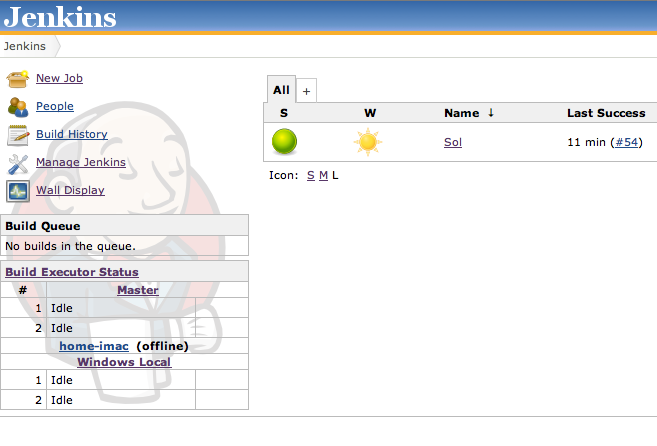
Task: Open the Manage Jenkins link
Action: (x=81, y=162)
